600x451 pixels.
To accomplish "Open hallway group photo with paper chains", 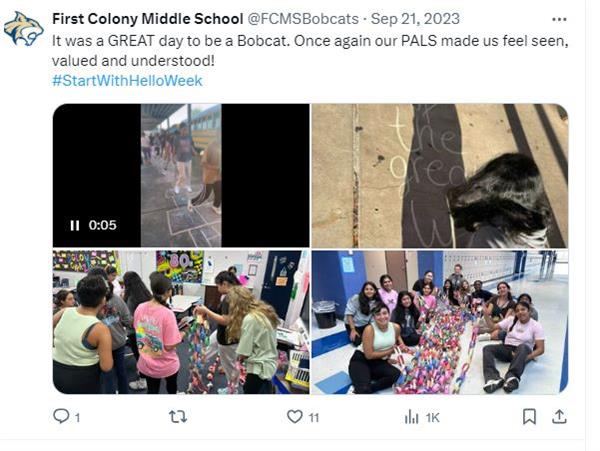I will (440, 322).
